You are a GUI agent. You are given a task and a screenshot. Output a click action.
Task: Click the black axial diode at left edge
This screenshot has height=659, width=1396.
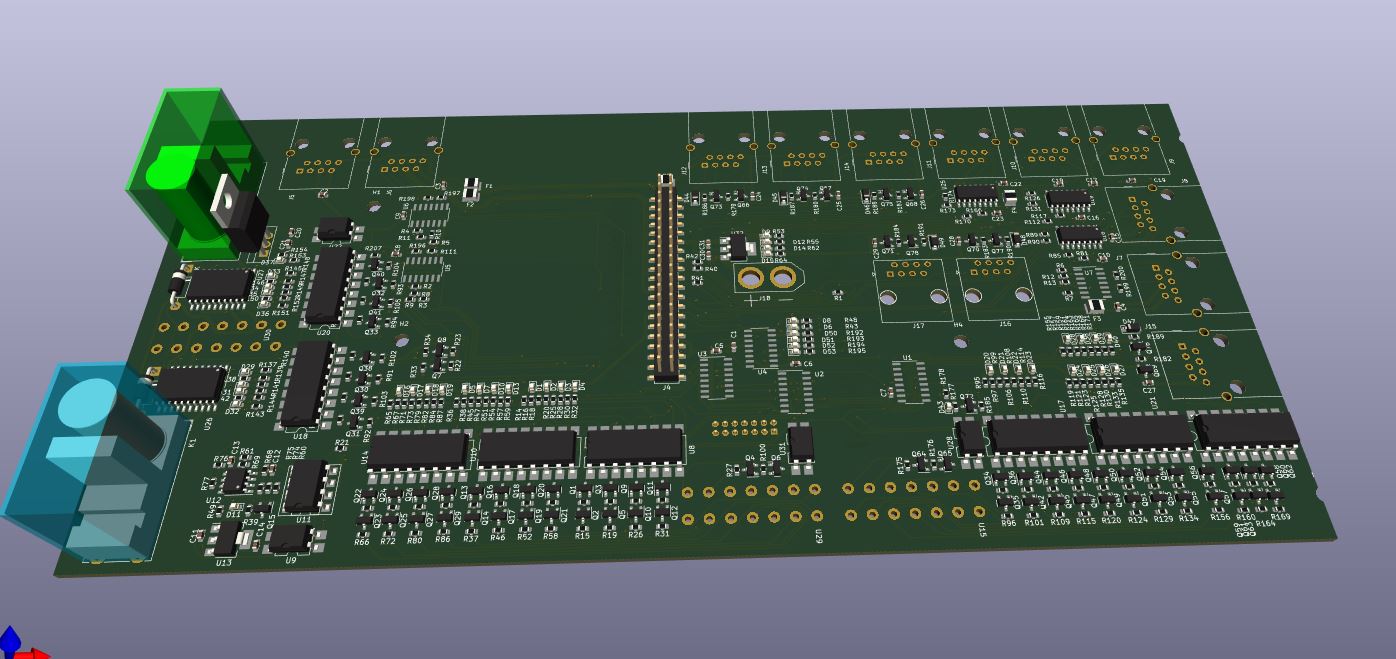pyautogui.click(x=177, y=285)
